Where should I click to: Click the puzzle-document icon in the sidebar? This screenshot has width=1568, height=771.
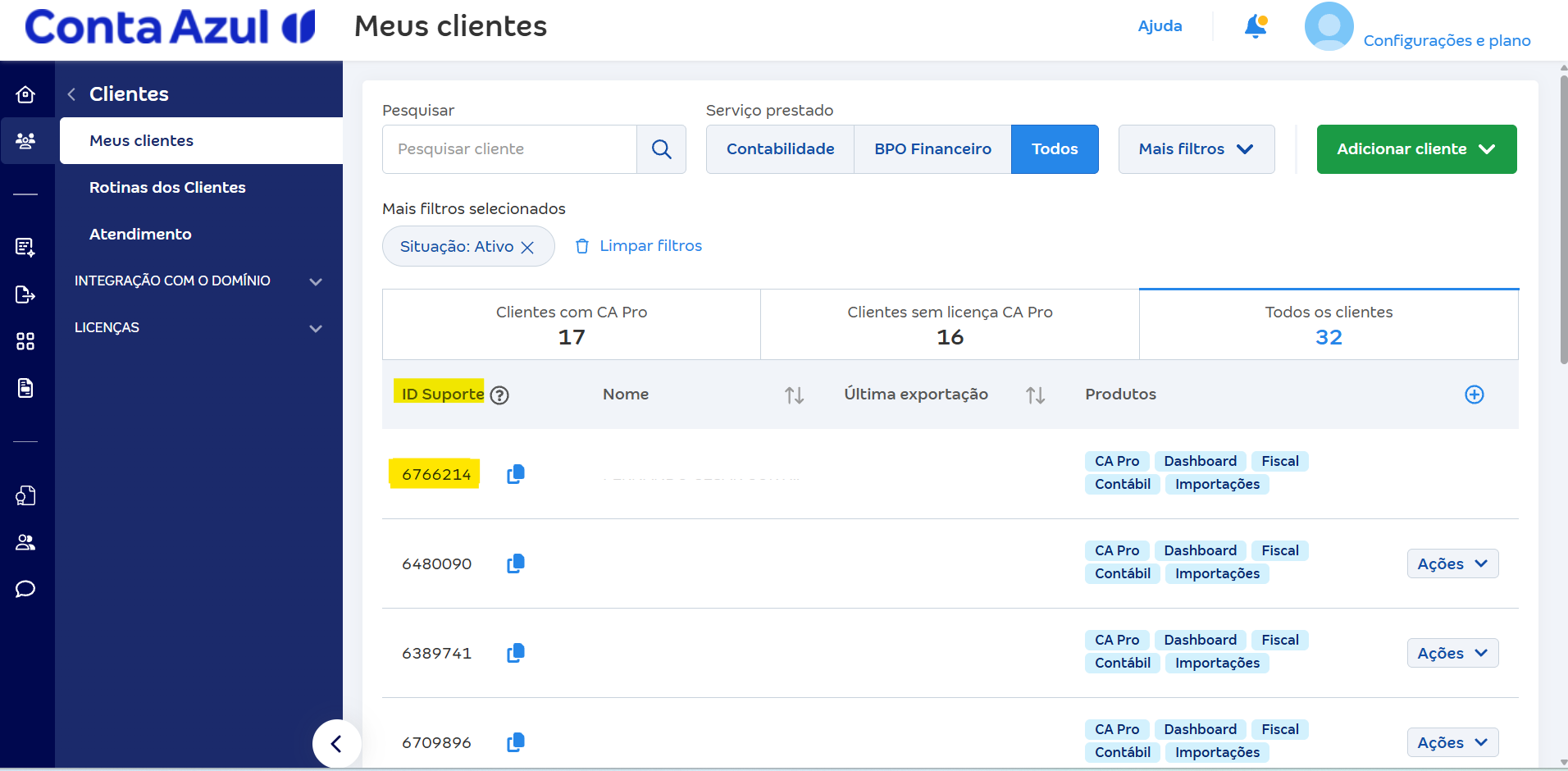tap(25, 495)
